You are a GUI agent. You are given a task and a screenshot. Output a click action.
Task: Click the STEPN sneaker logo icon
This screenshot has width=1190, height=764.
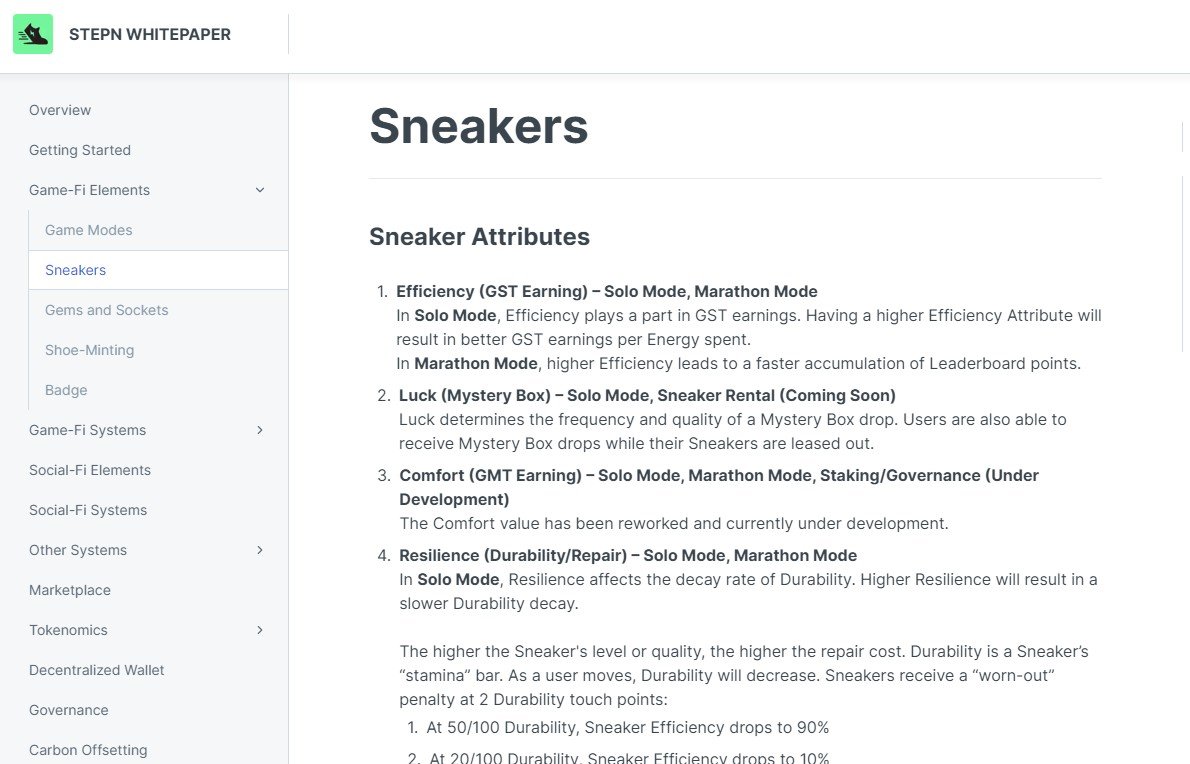pyautogui.click(x=33, y=34)
